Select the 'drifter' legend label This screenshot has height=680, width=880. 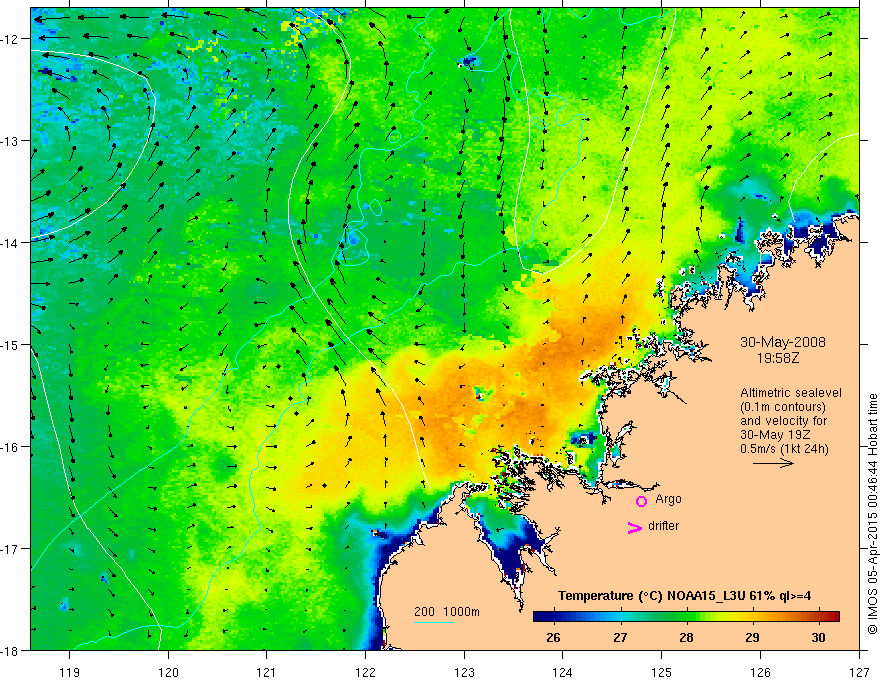pyautogui.click(x=663, y=526)
